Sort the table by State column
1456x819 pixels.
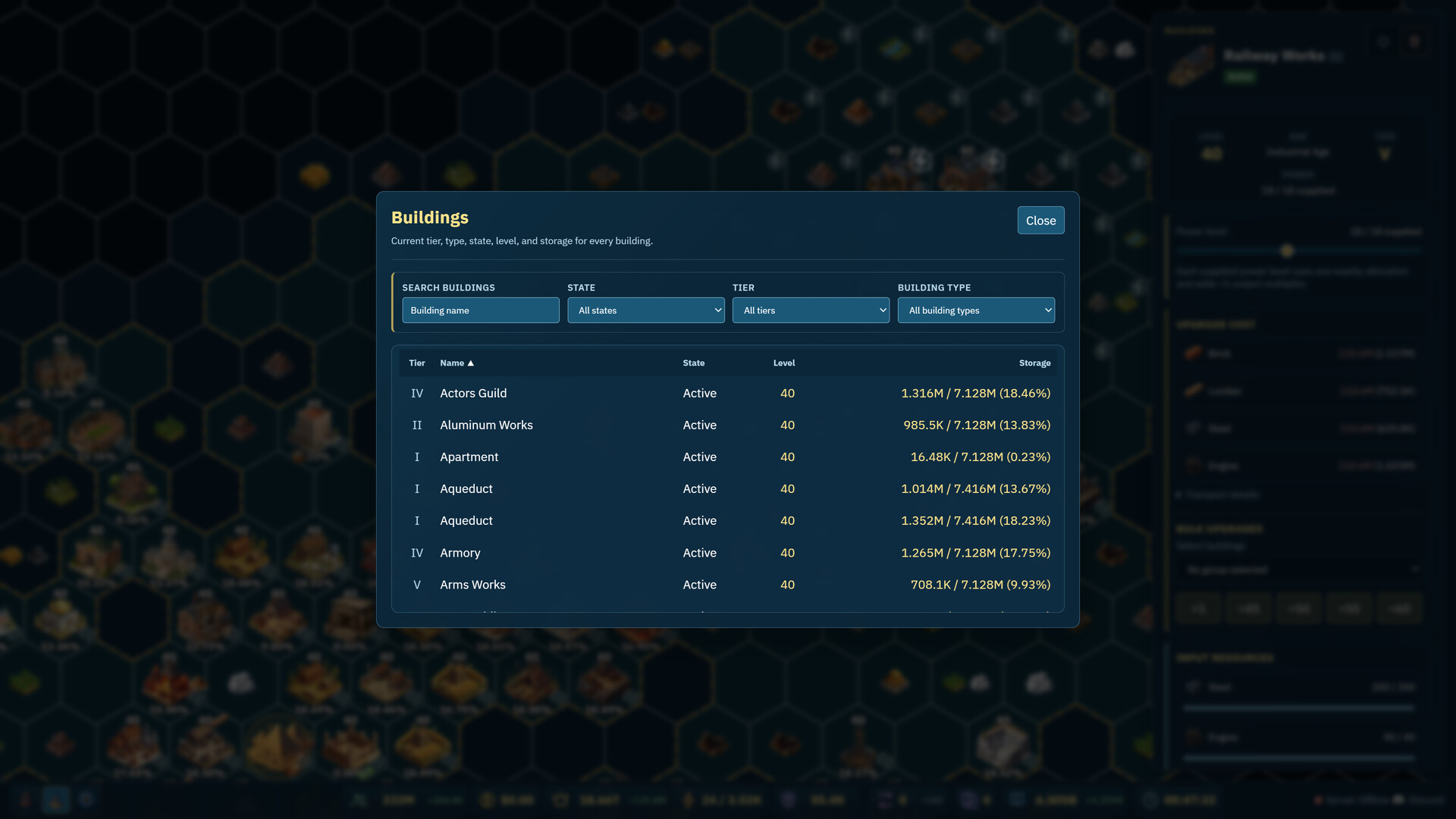click(x=693, y=363)
